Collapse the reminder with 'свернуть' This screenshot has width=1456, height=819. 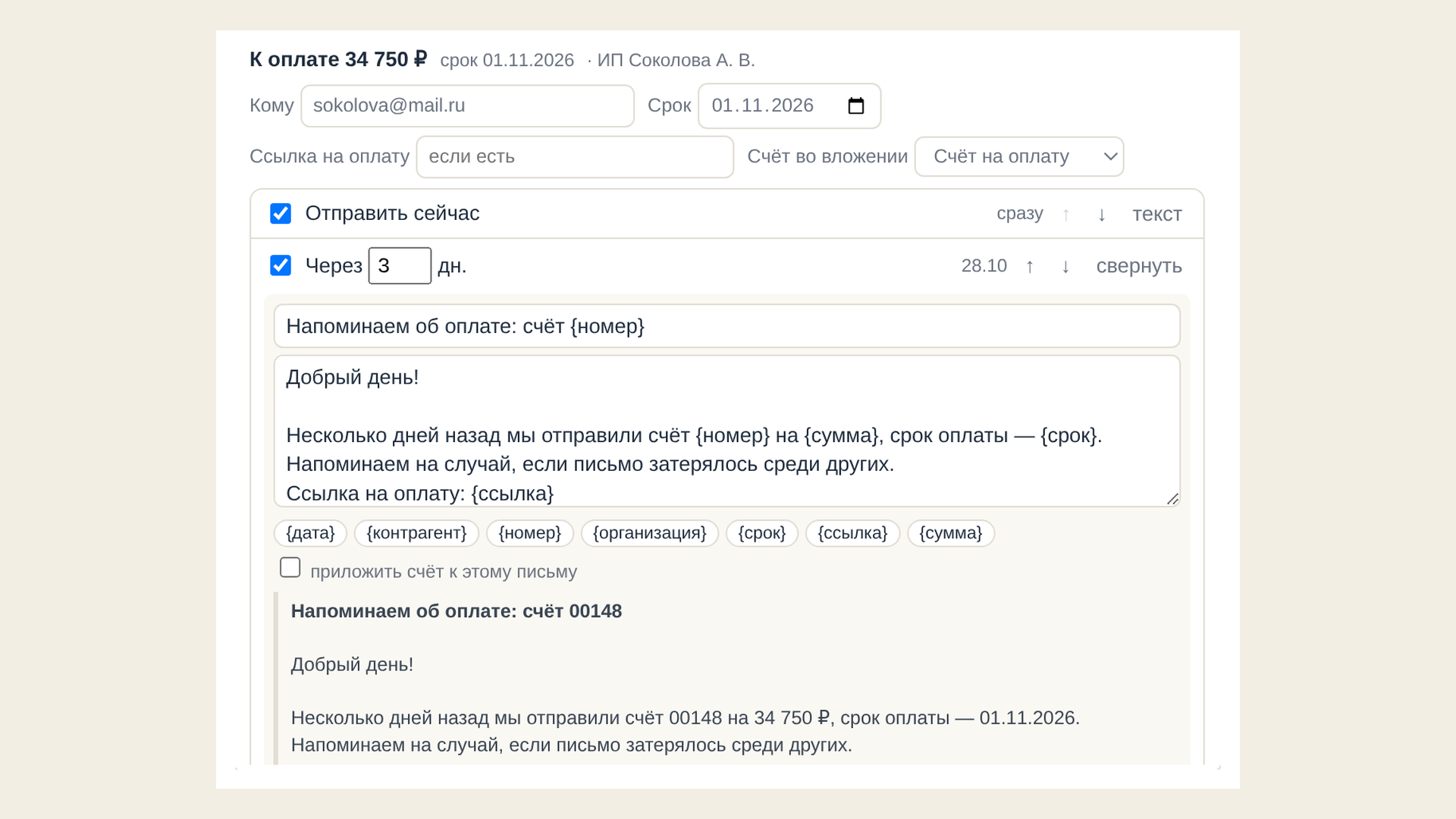point(1138,266)
